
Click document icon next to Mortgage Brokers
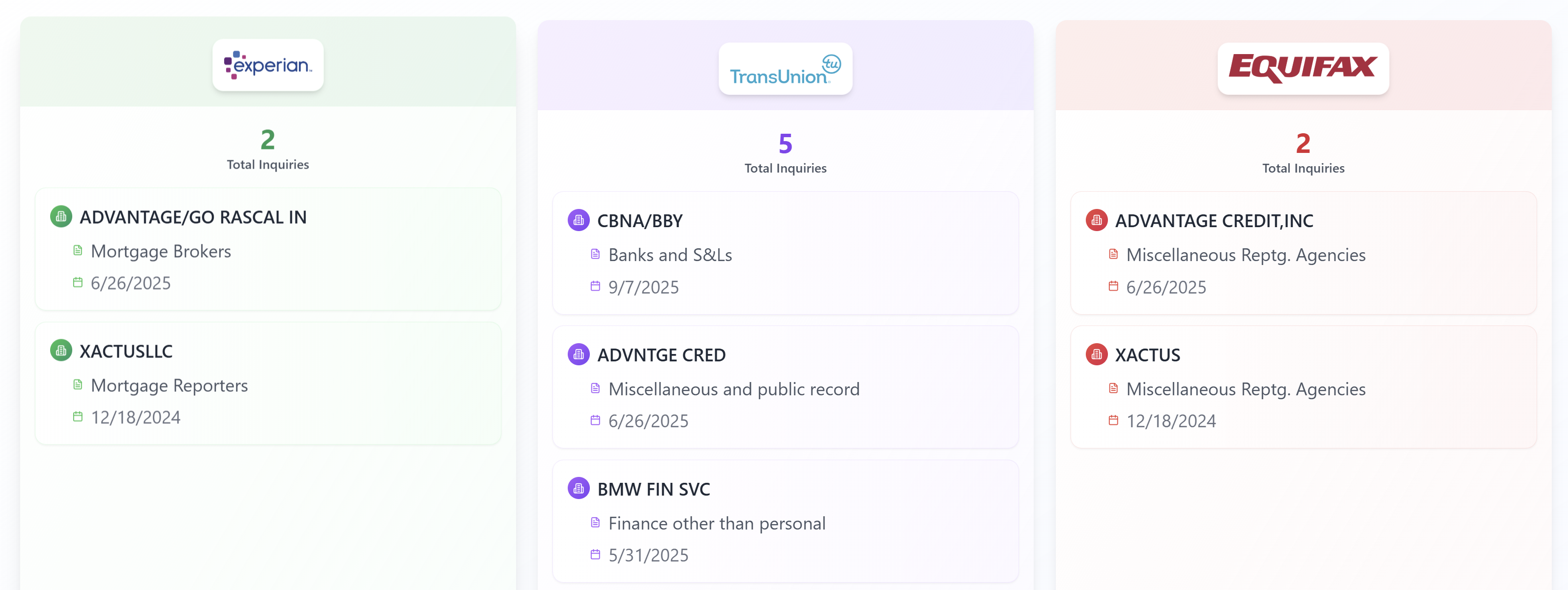pyautogui.click(x=78, y=250)
